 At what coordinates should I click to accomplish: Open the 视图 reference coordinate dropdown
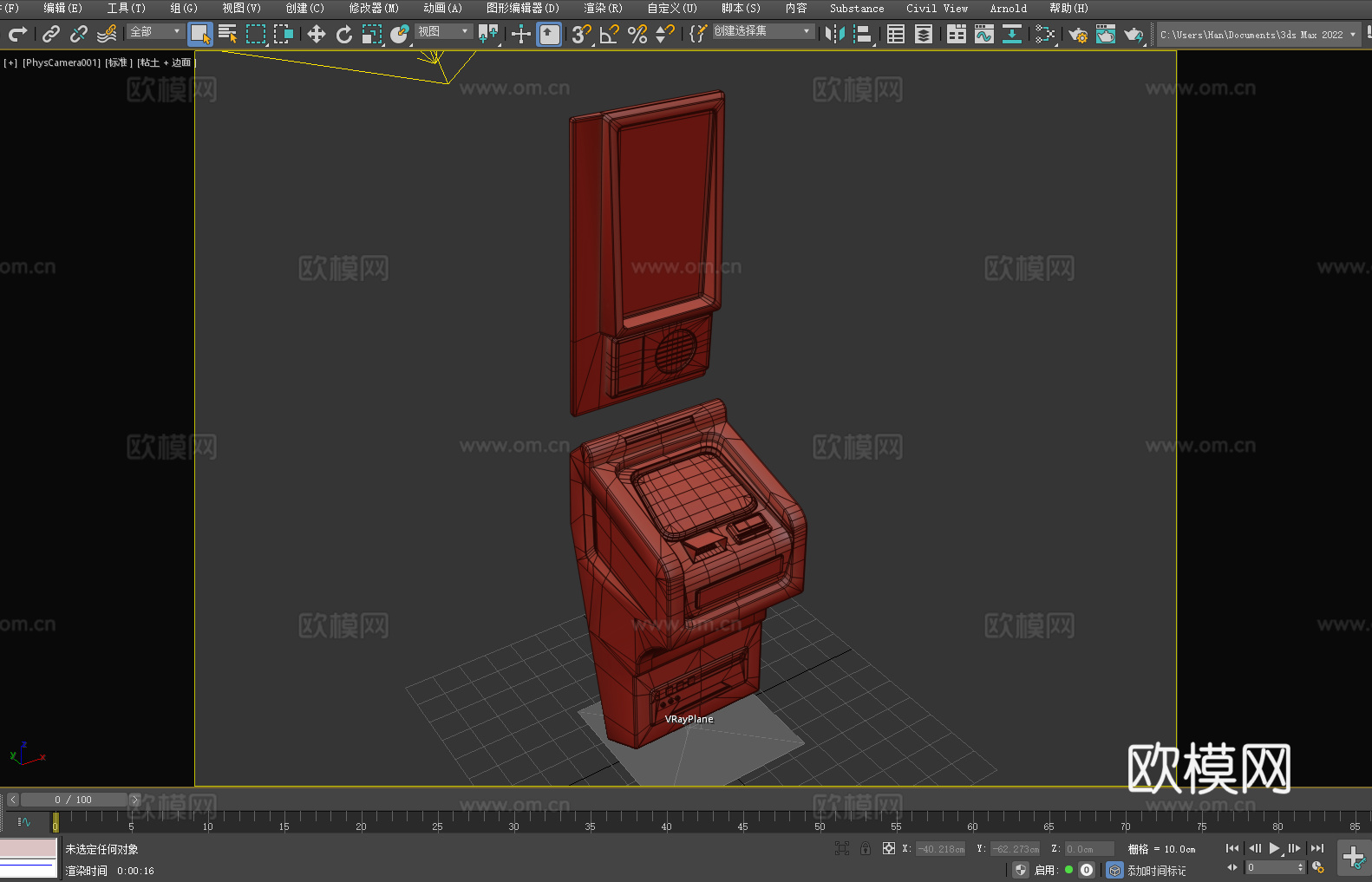[442, 32]
